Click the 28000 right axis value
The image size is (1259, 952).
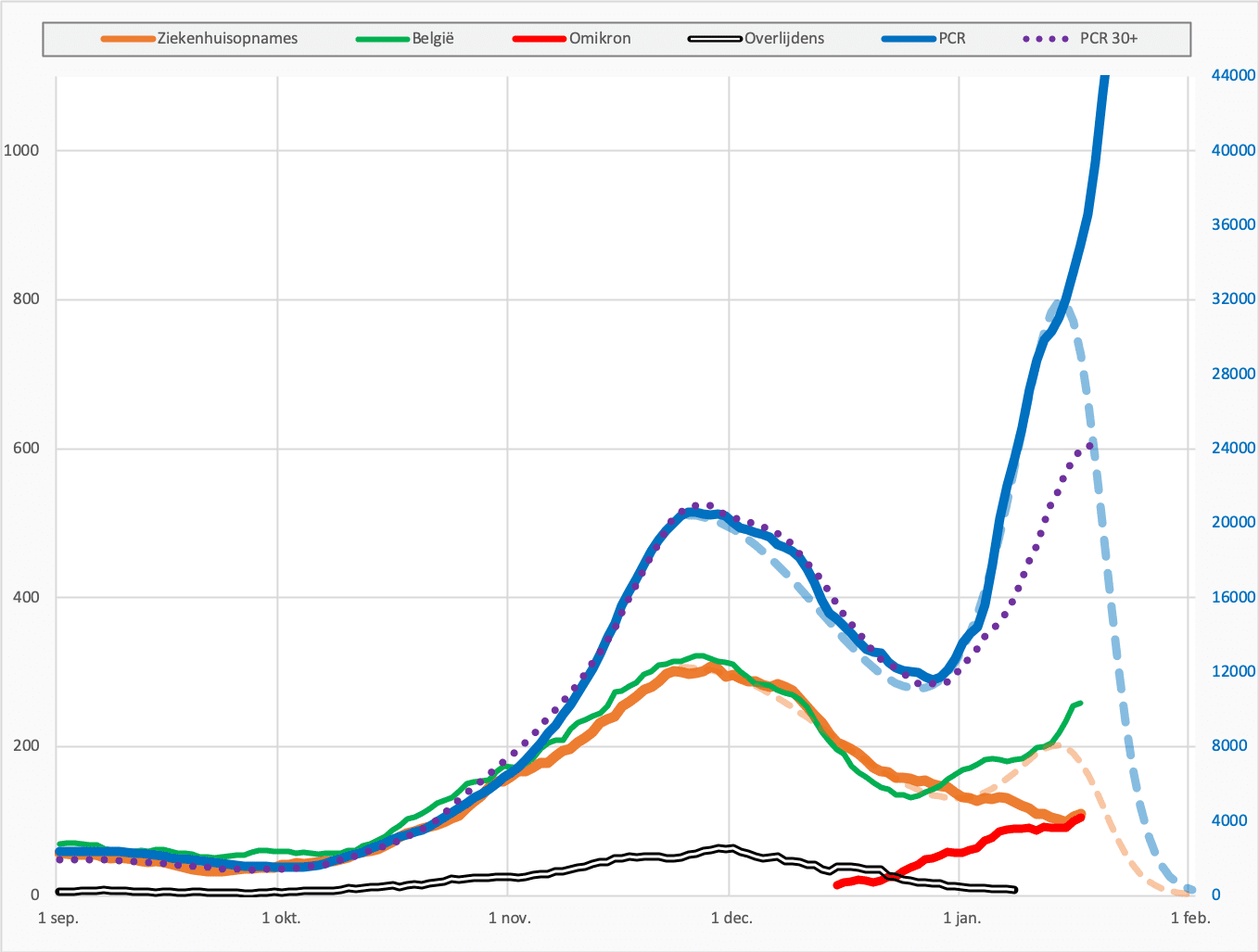(1234, 374)
